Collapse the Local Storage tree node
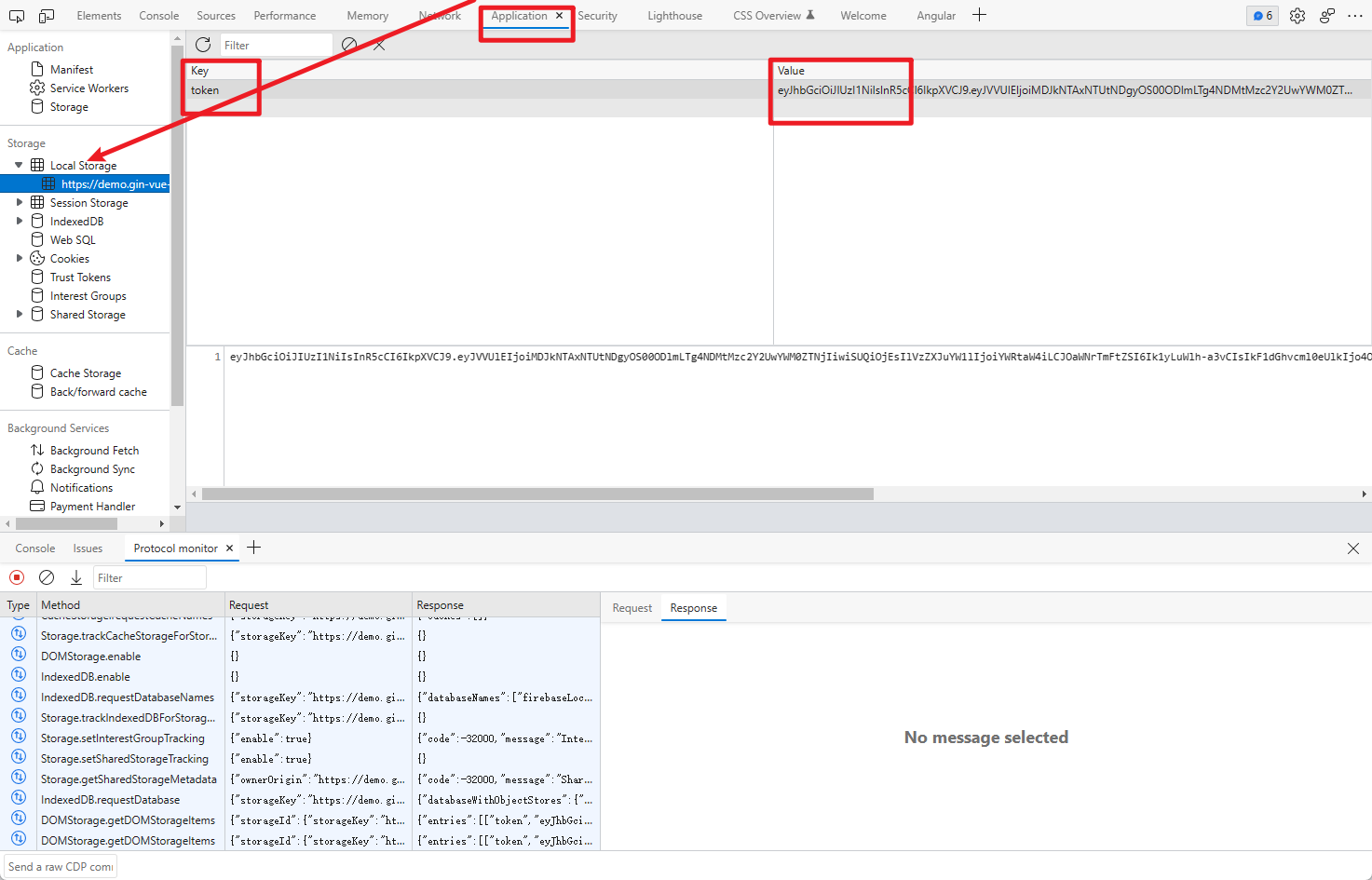Viewport: 1372px width, 880px height. [x=19, y=165]
